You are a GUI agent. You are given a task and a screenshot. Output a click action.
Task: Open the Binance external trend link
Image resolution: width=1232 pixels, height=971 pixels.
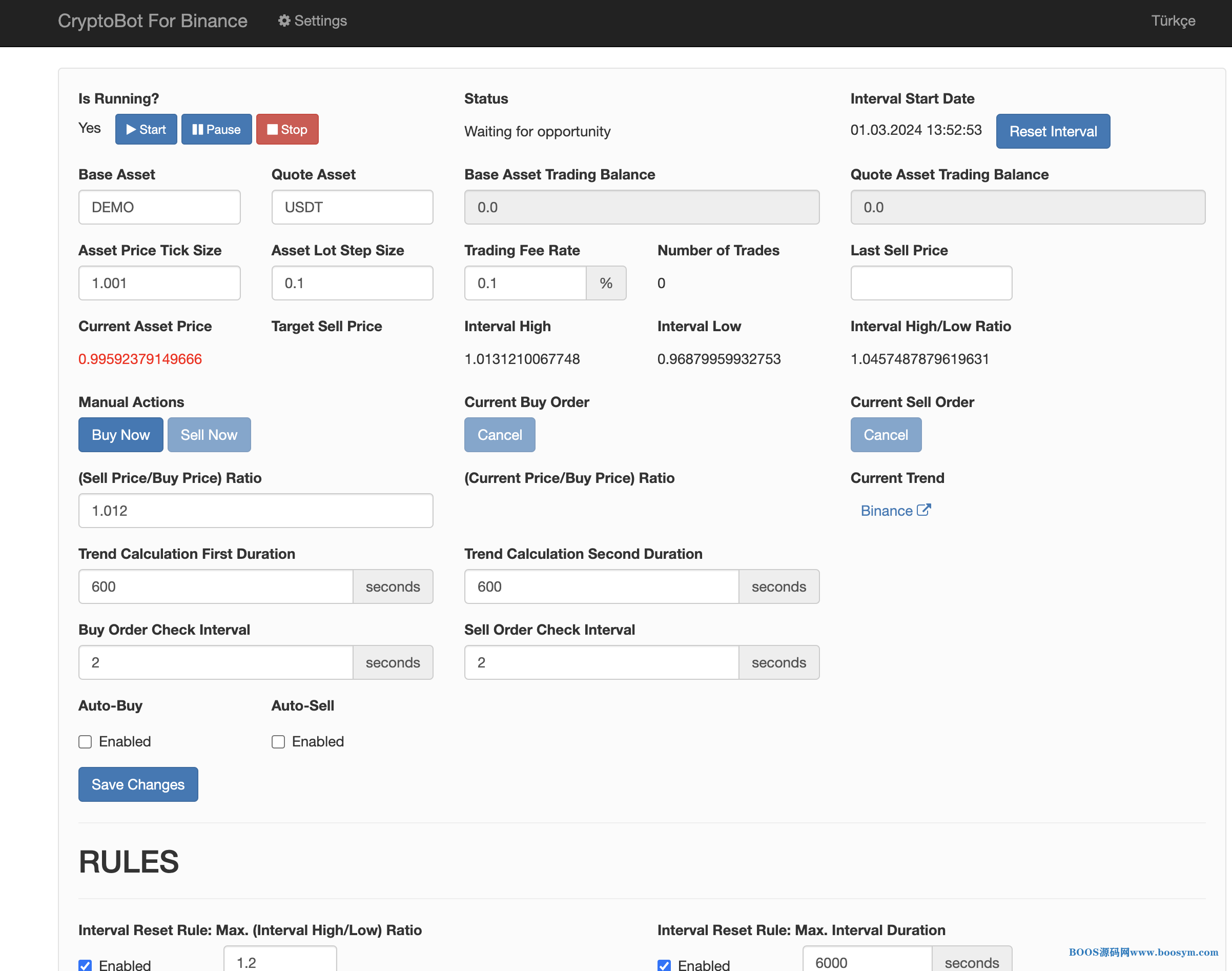click(x=894, y=510)
